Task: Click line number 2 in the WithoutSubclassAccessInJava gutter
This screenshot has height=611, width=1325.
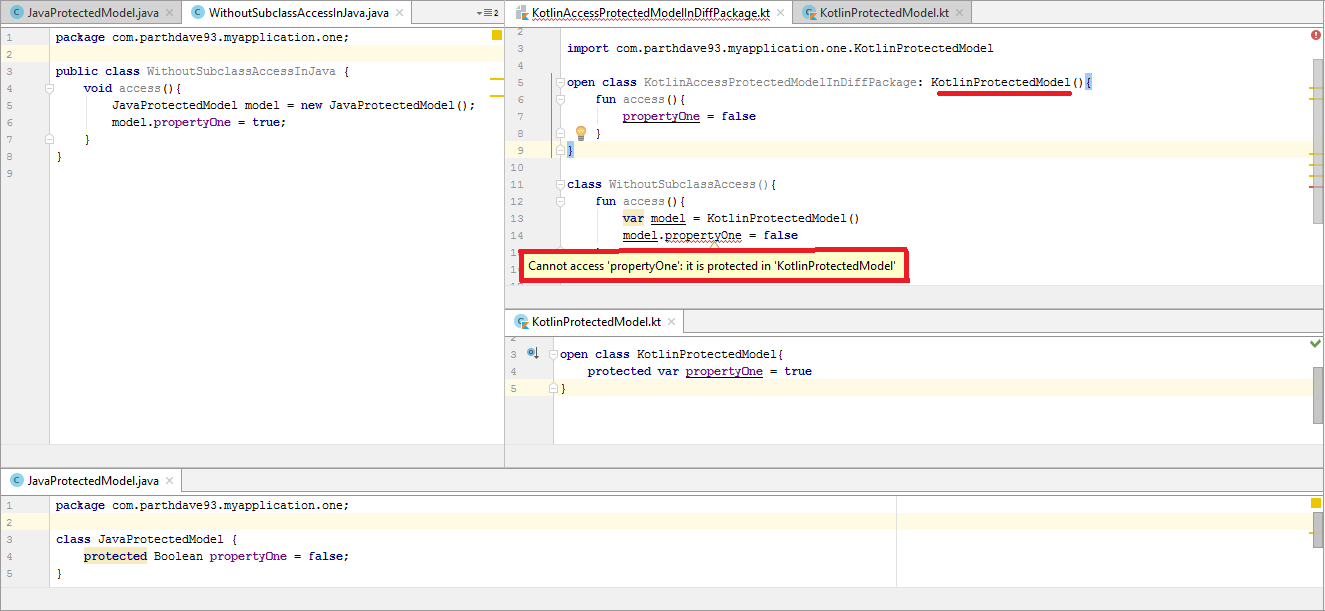Action: 8,54
